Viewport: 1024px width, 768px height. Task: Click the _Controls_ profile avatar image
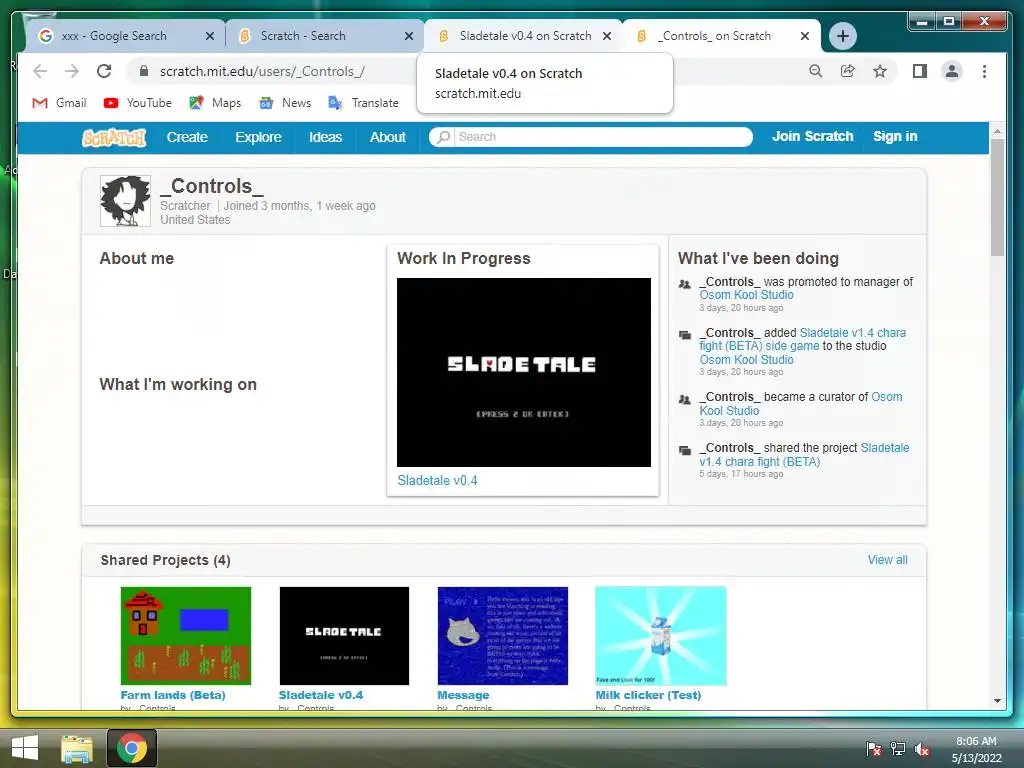point(125,200)
